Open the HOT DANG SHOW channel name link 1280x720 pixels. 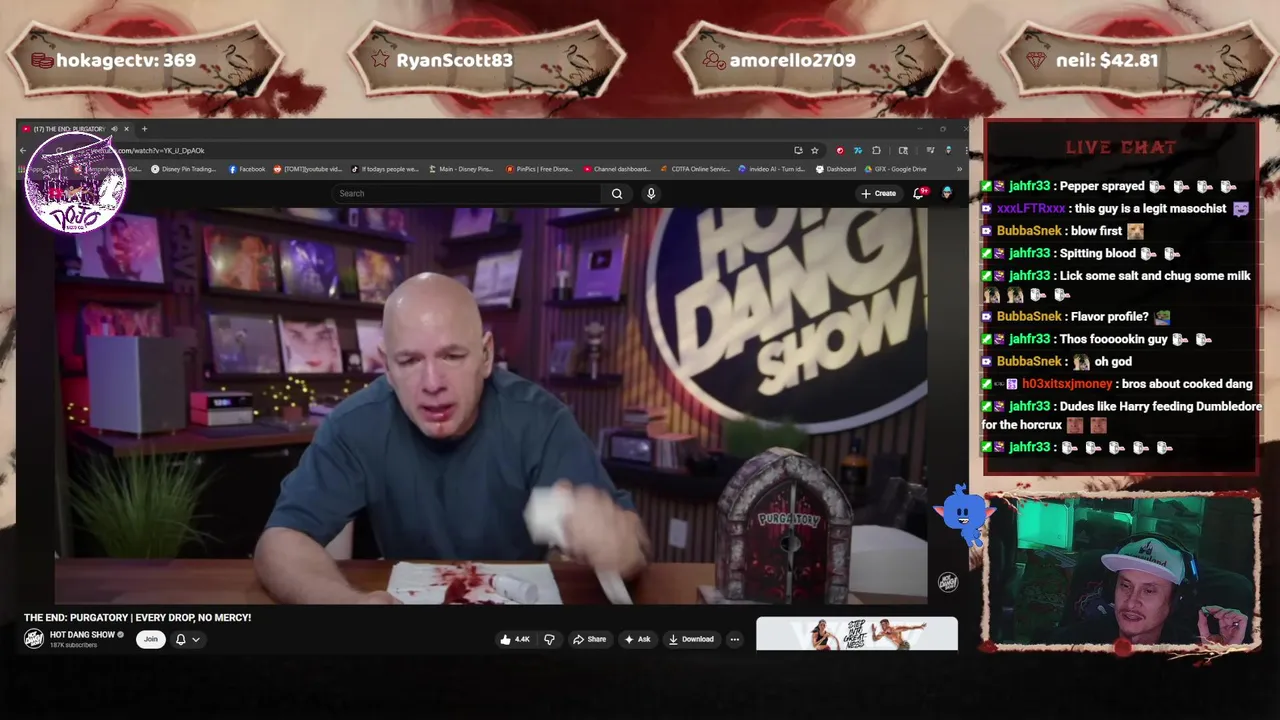coord(82,635)
